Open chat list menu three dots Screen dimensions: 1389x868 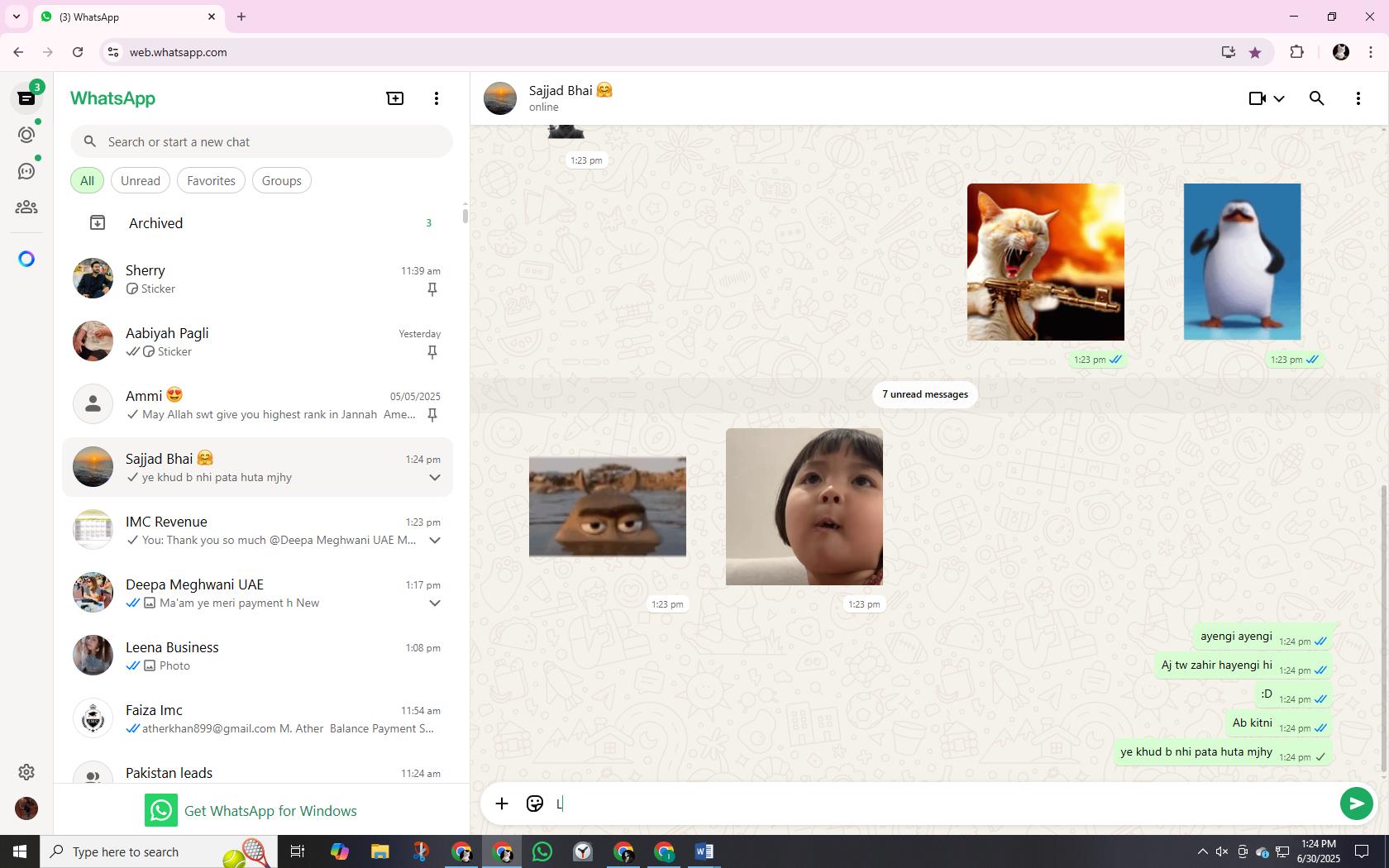point(437,98)
